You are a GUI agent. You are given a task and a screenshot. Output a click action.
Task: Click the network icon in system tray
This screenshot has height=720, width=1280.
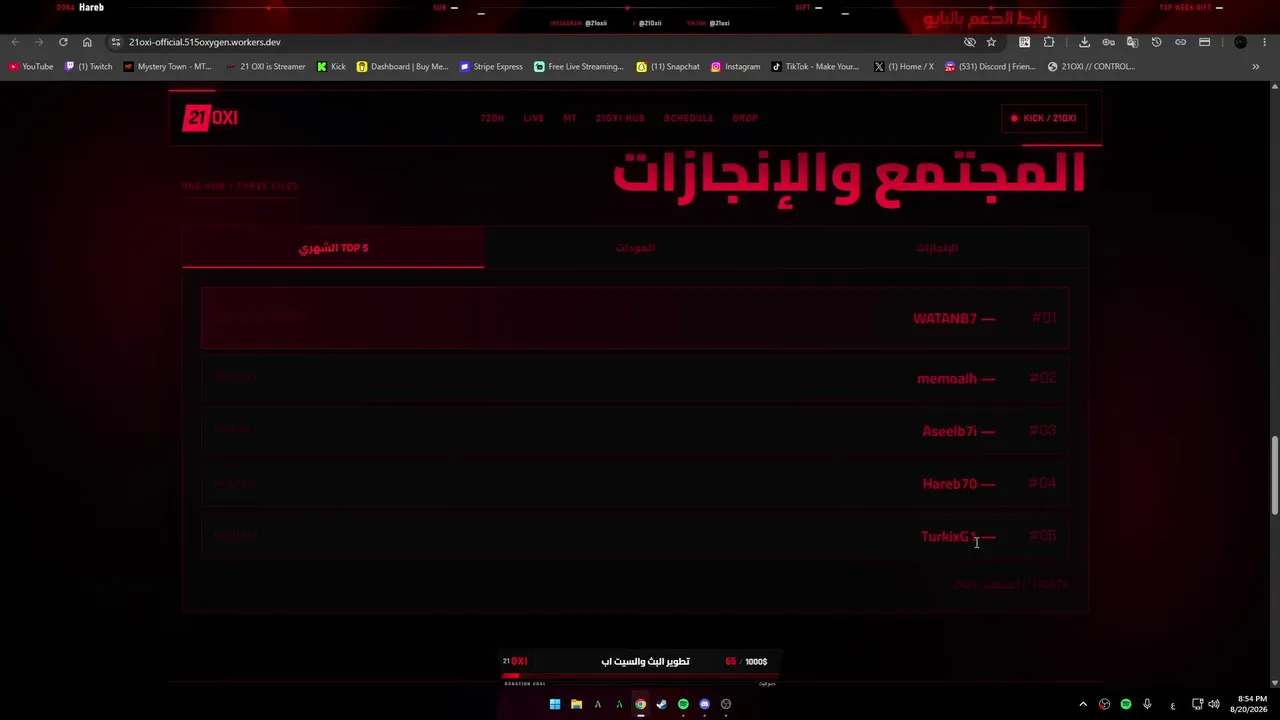pos(1197,704)
